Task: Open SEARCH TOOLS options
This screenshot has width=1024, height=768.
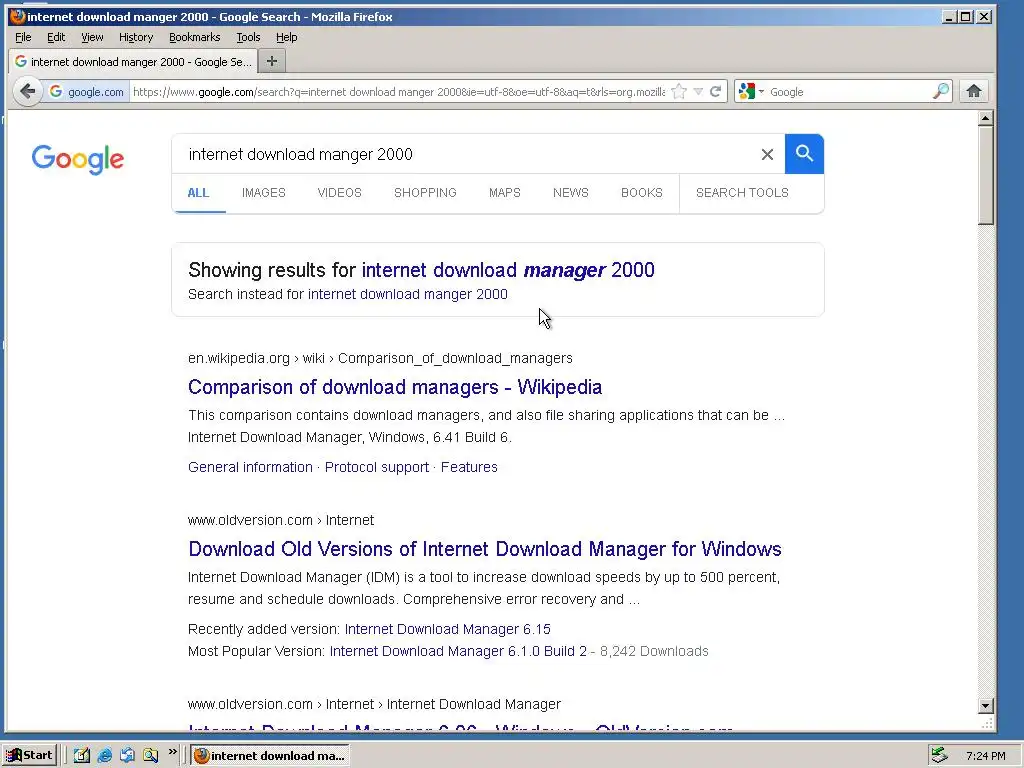Action: pos(743,193)
